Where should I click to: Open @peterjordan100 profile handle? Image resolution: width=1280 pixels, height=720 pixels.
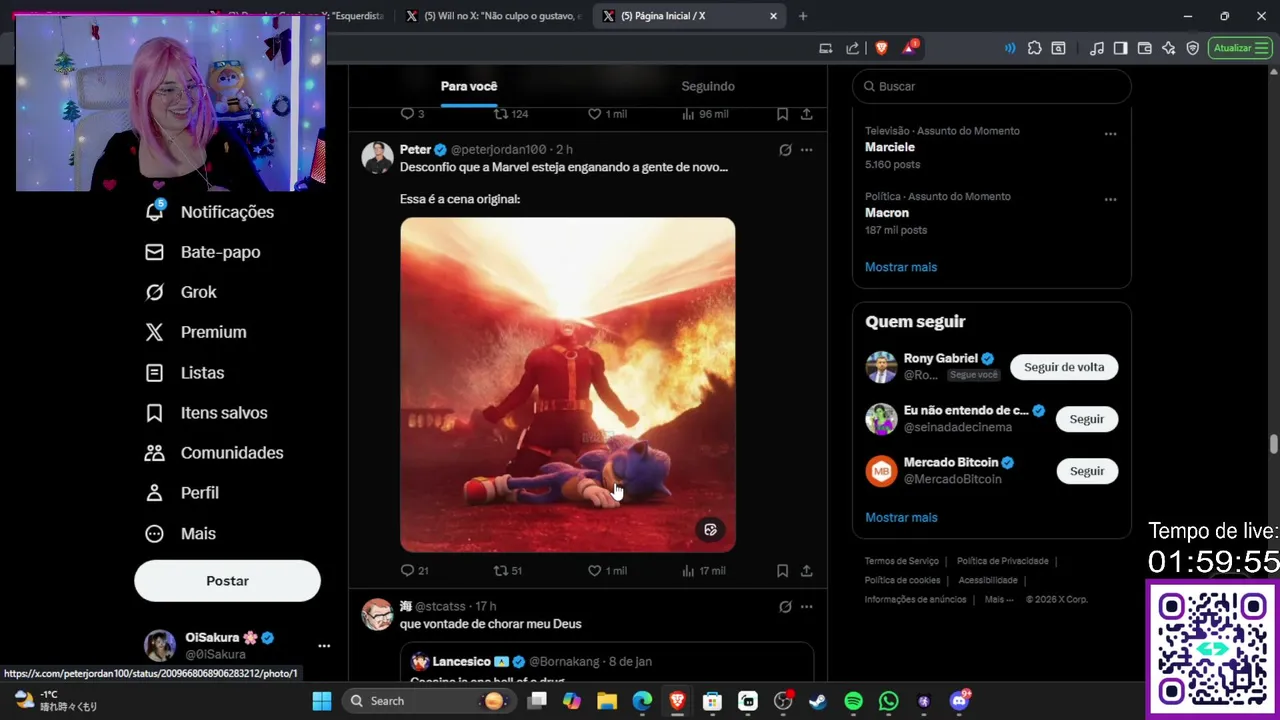[498, 149]
